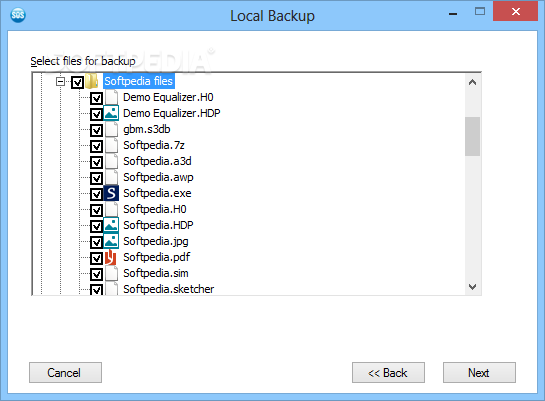This screenshot has width=545, height=401.
Task: Uncheck the Softpedia.exe checkbox
Action: tap(96, 194)
